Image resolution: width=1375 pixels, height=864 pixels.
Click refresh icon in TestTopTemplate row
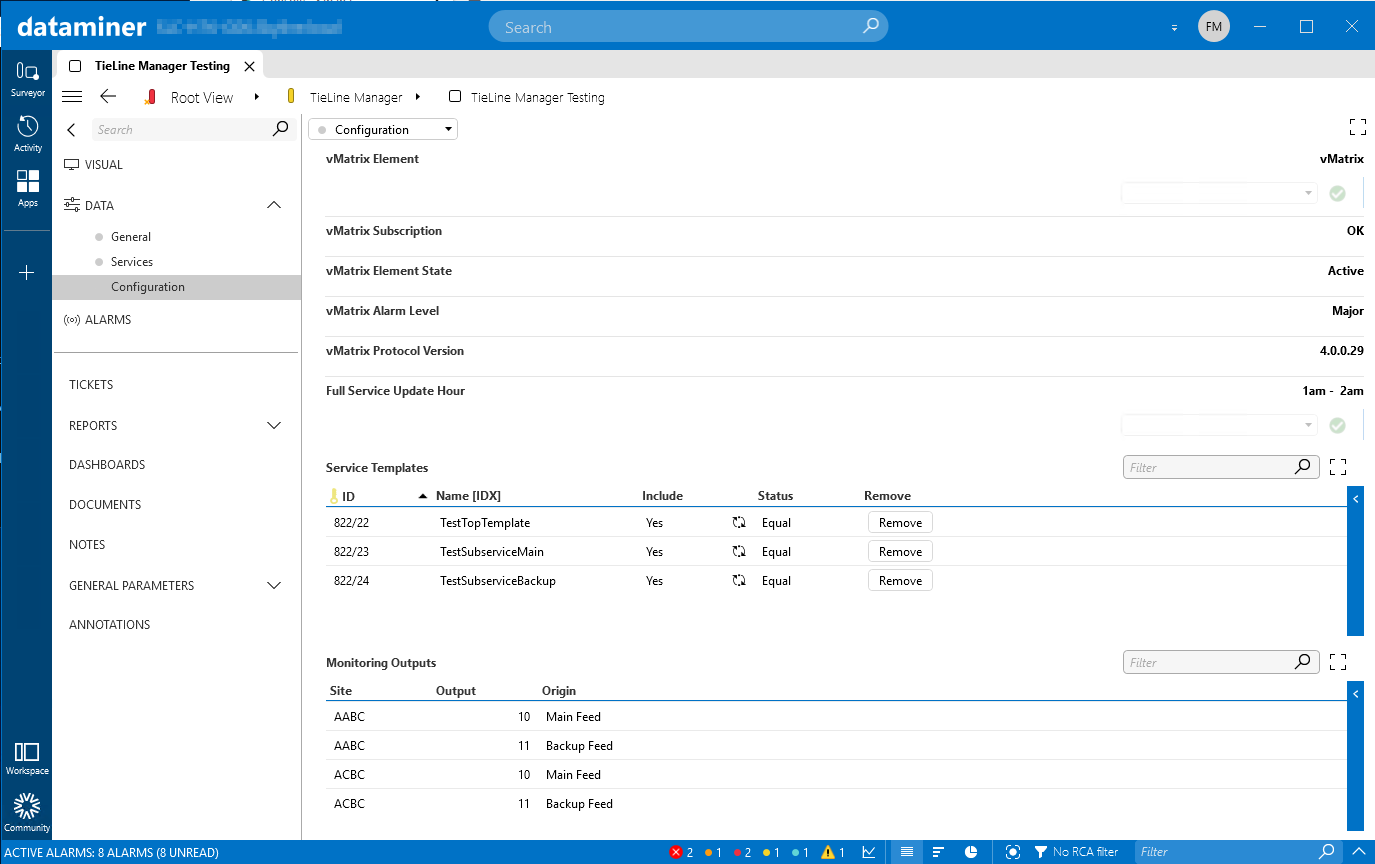click(739, 523)
